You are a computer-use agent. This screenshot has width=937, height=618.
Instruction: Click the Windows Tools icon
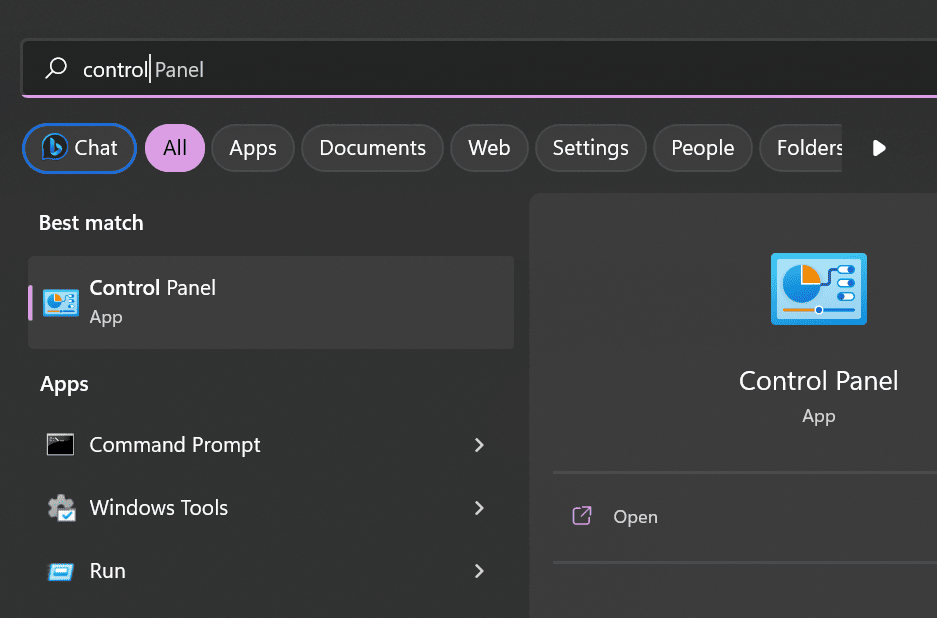[x=60, y=508]
